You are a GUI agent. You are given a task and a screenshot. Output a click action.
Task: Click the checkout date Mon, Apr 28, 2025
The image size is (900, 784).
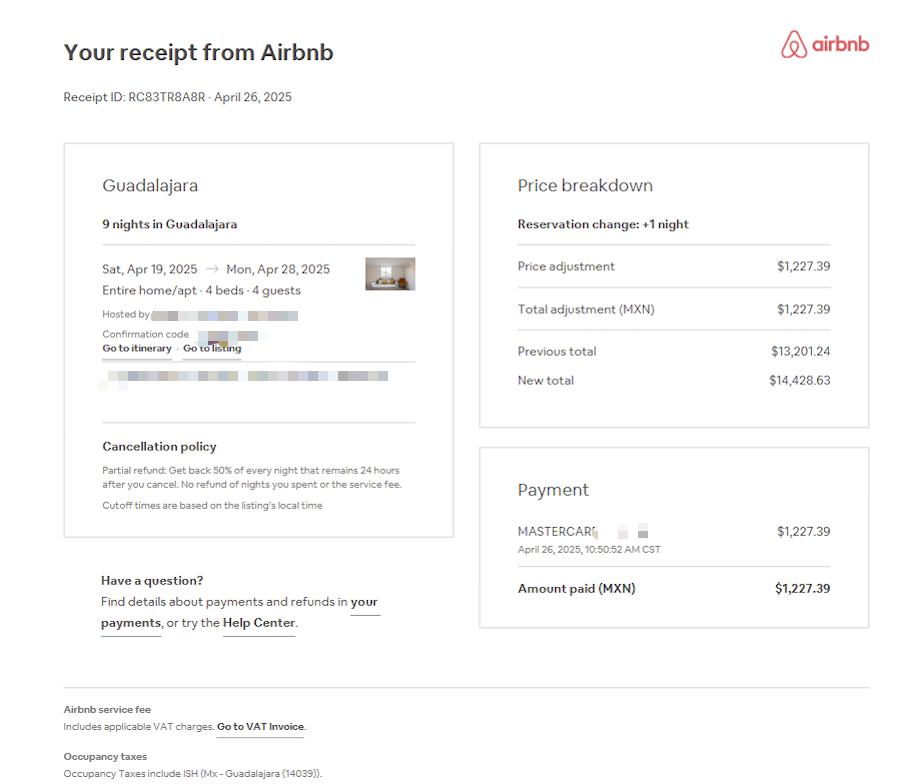[278, 269]
